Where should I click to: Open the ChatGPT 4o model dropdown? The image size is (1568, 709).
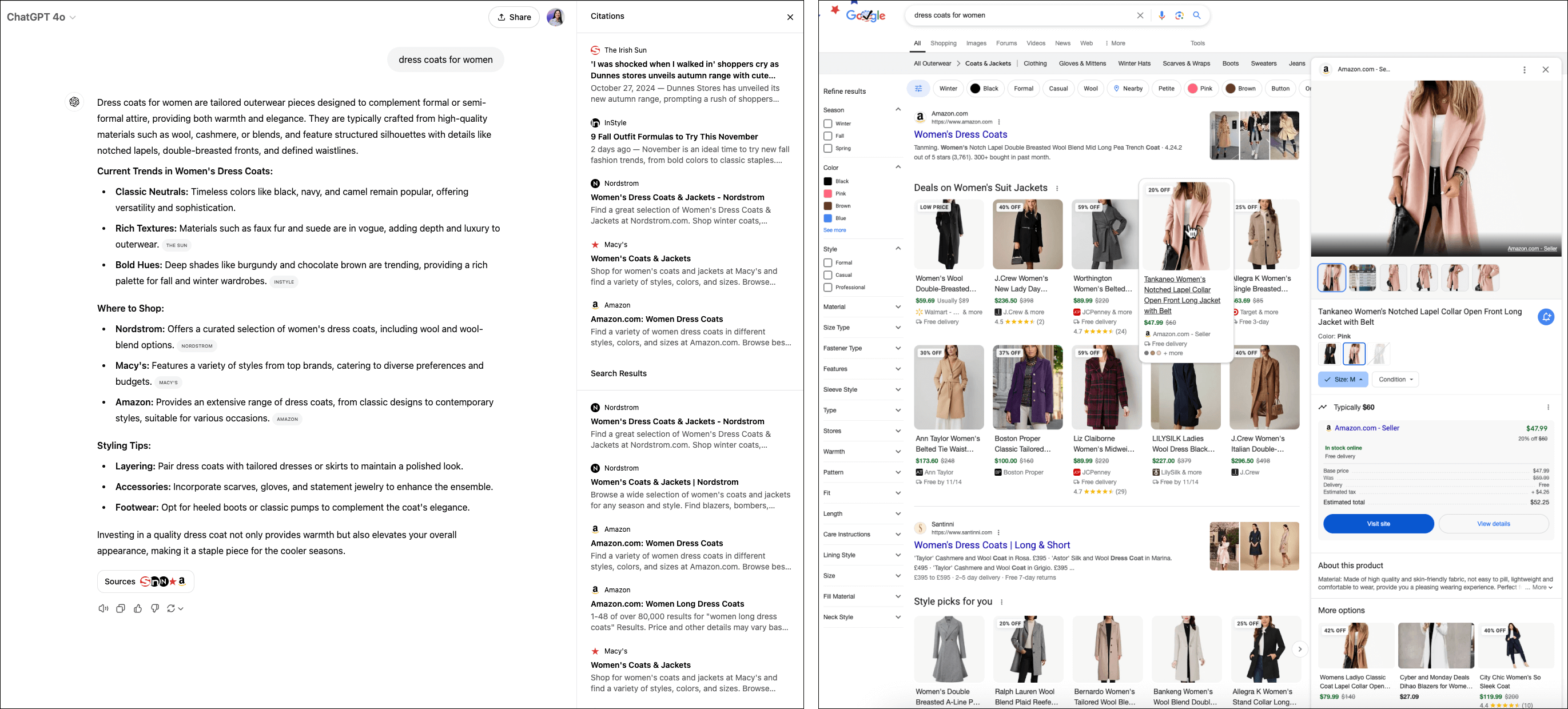[x=41, y=17]
